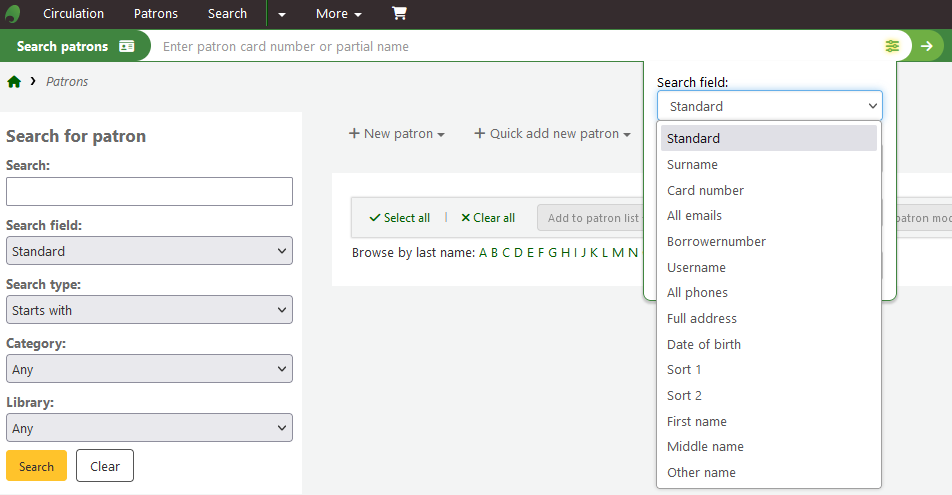Click the home breadcrumb icon
This screenshot has width=952, height=495.
pos(14,82)
